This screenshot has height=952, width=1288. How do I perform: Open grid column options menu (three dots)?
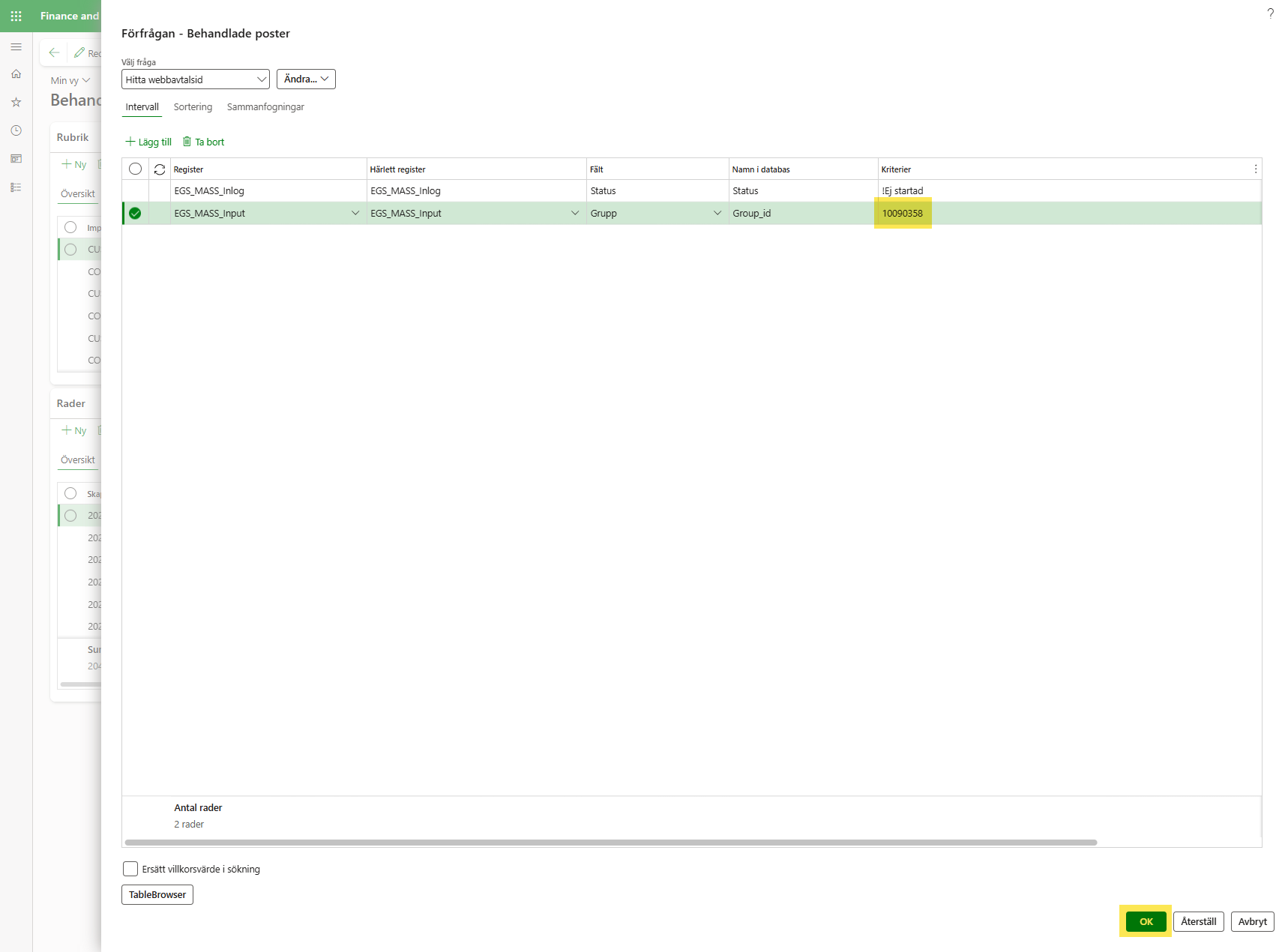tap(1255, 169)
